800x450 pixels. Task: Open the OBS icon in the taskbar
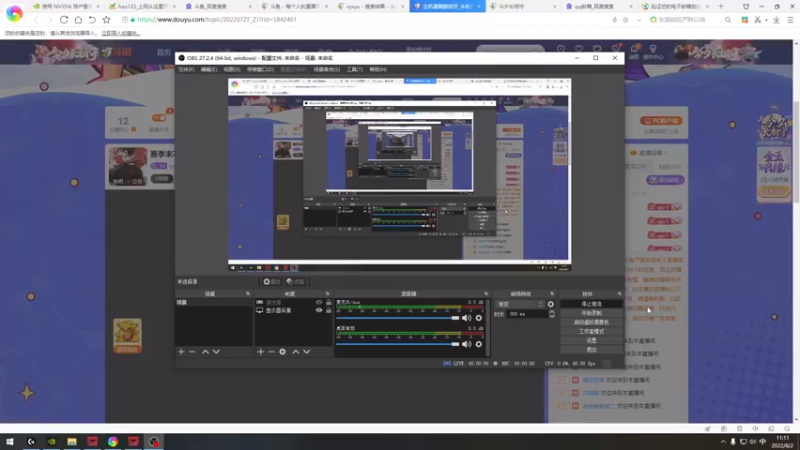point(154,441)
